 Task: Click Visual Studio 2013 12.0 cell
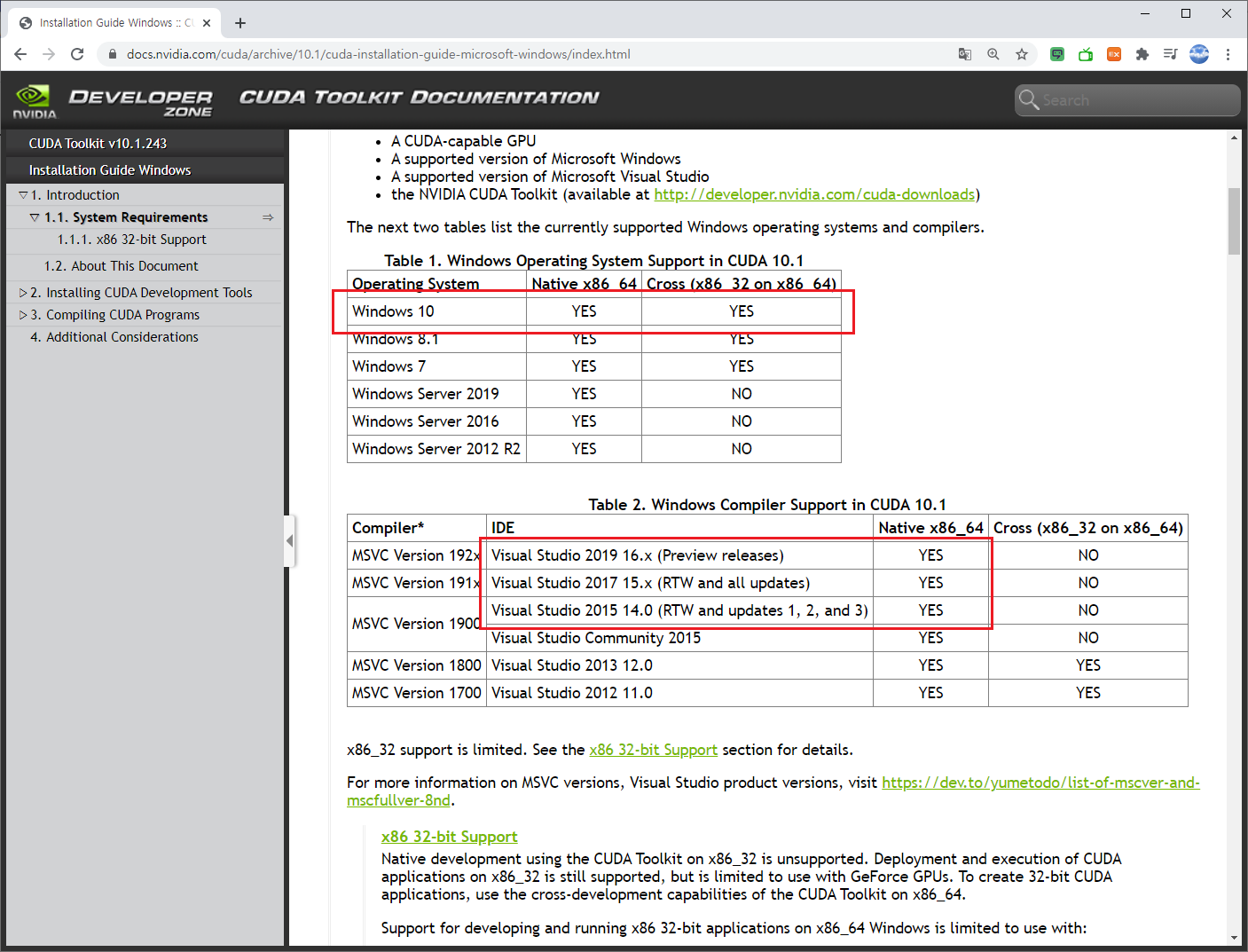(679, 665)
